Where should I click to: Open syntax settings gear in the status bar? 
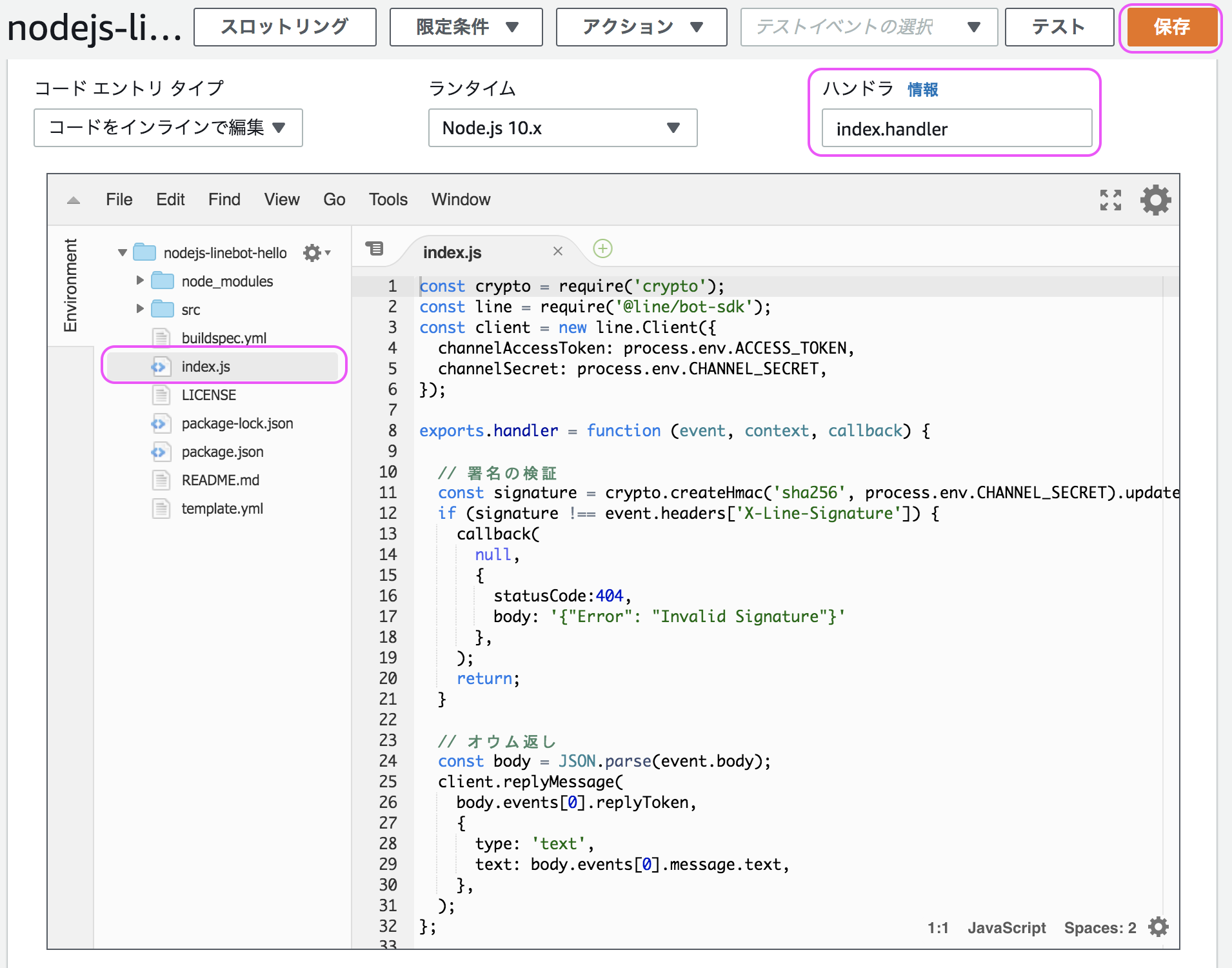tap(1158, 927)
